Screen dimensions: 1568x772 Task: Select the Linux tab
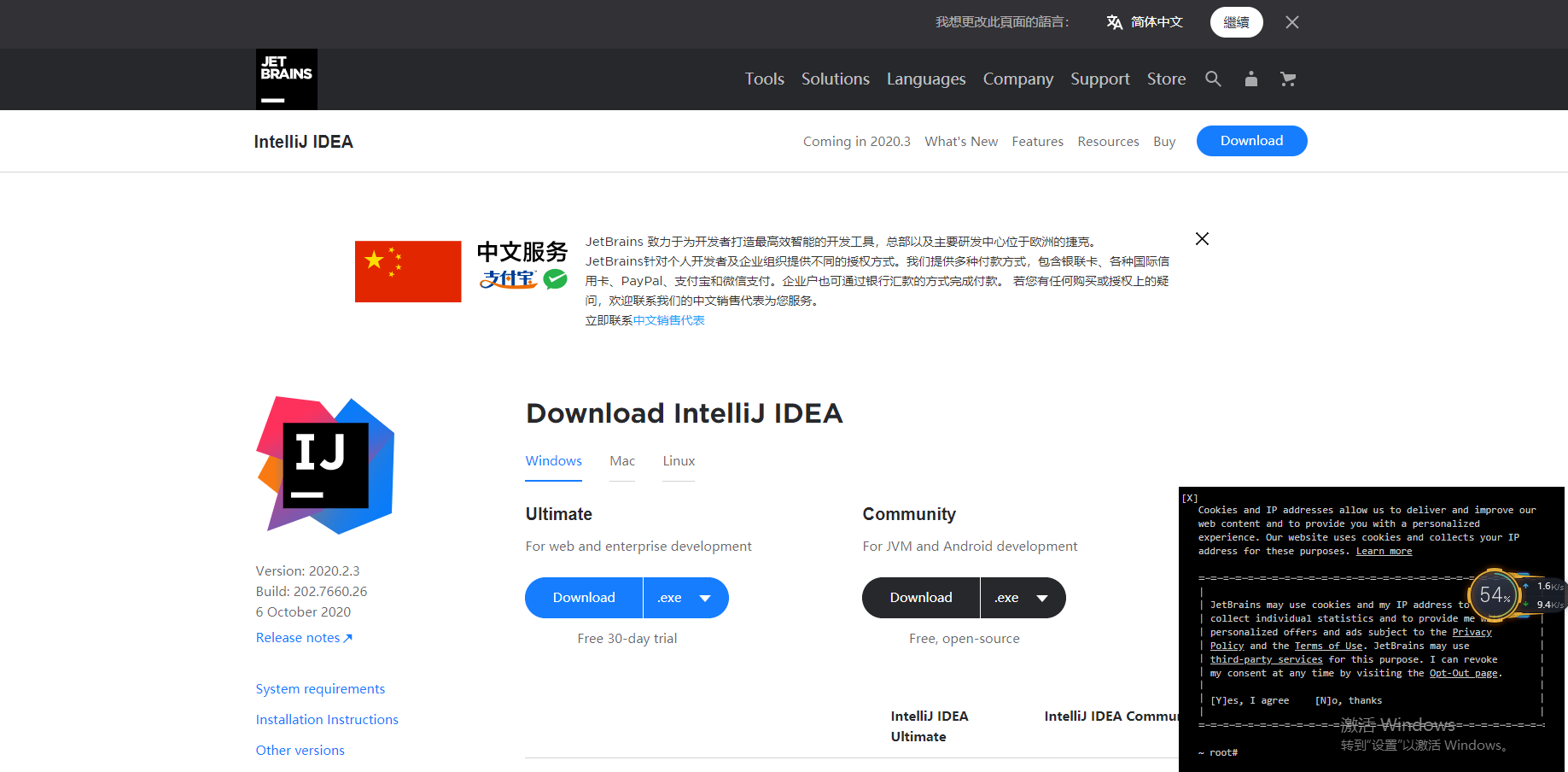[x=679, y=461]
